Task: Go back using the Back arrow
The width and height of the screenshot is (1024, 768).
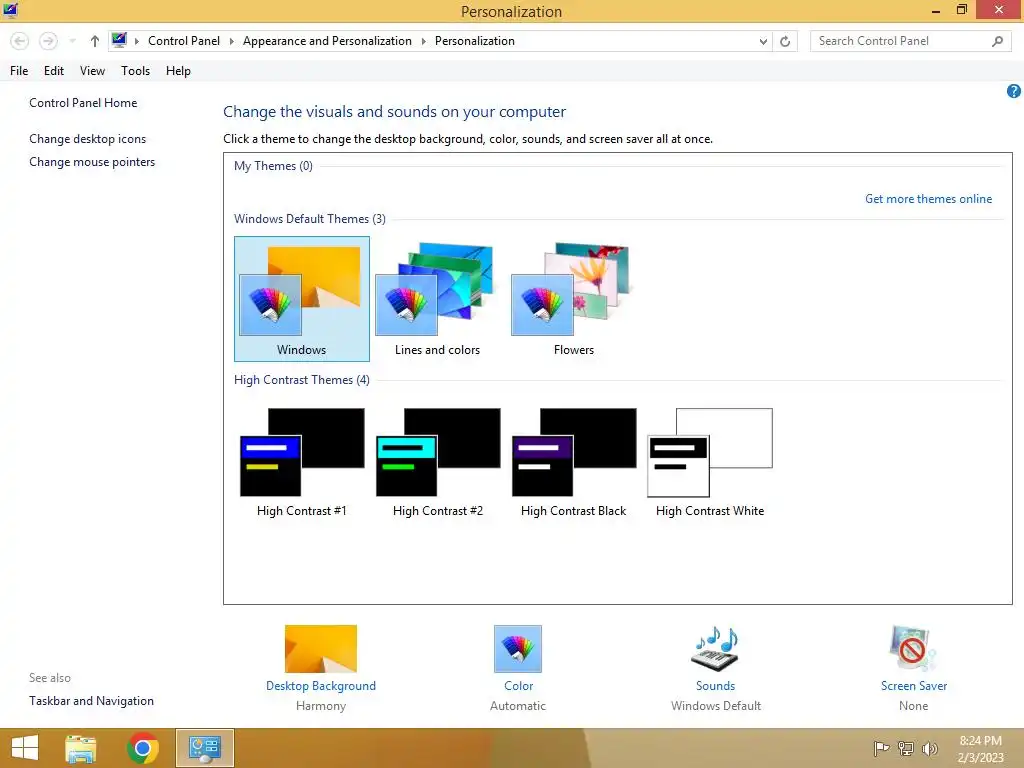Action: coord(20,41)
